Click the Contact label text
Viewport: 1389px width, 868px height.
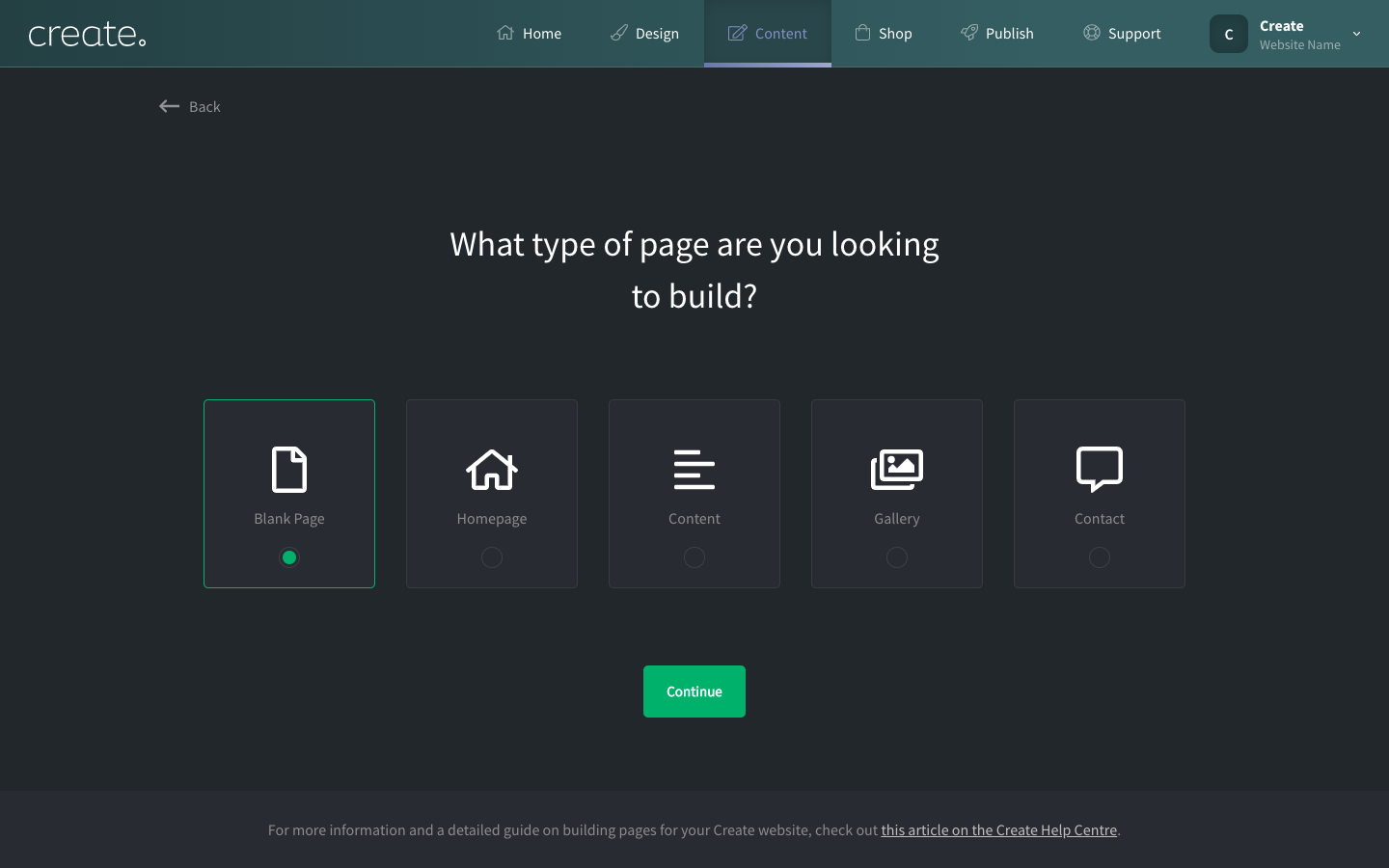pos(1100,519)
